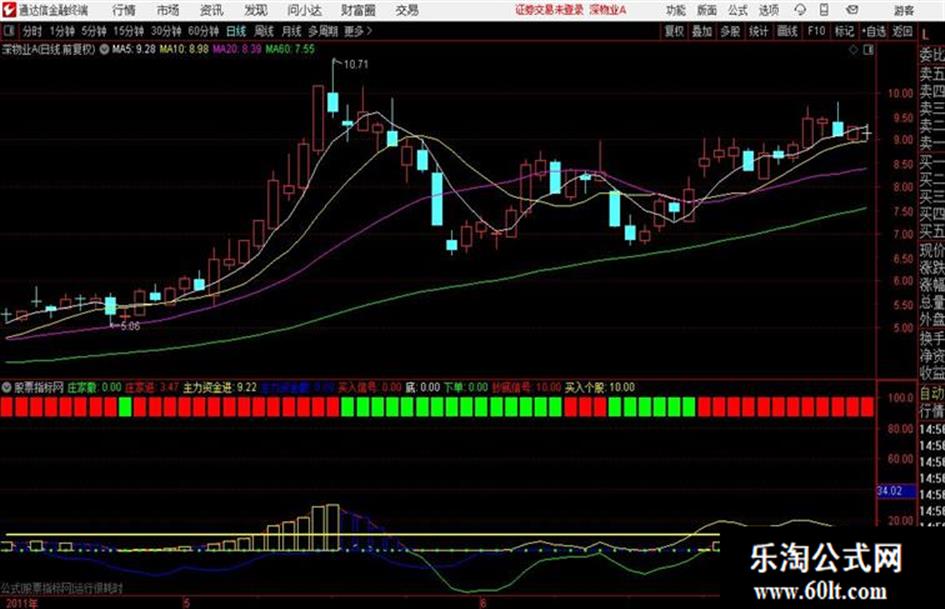Open the F10 company info

(x=816, y=31)
